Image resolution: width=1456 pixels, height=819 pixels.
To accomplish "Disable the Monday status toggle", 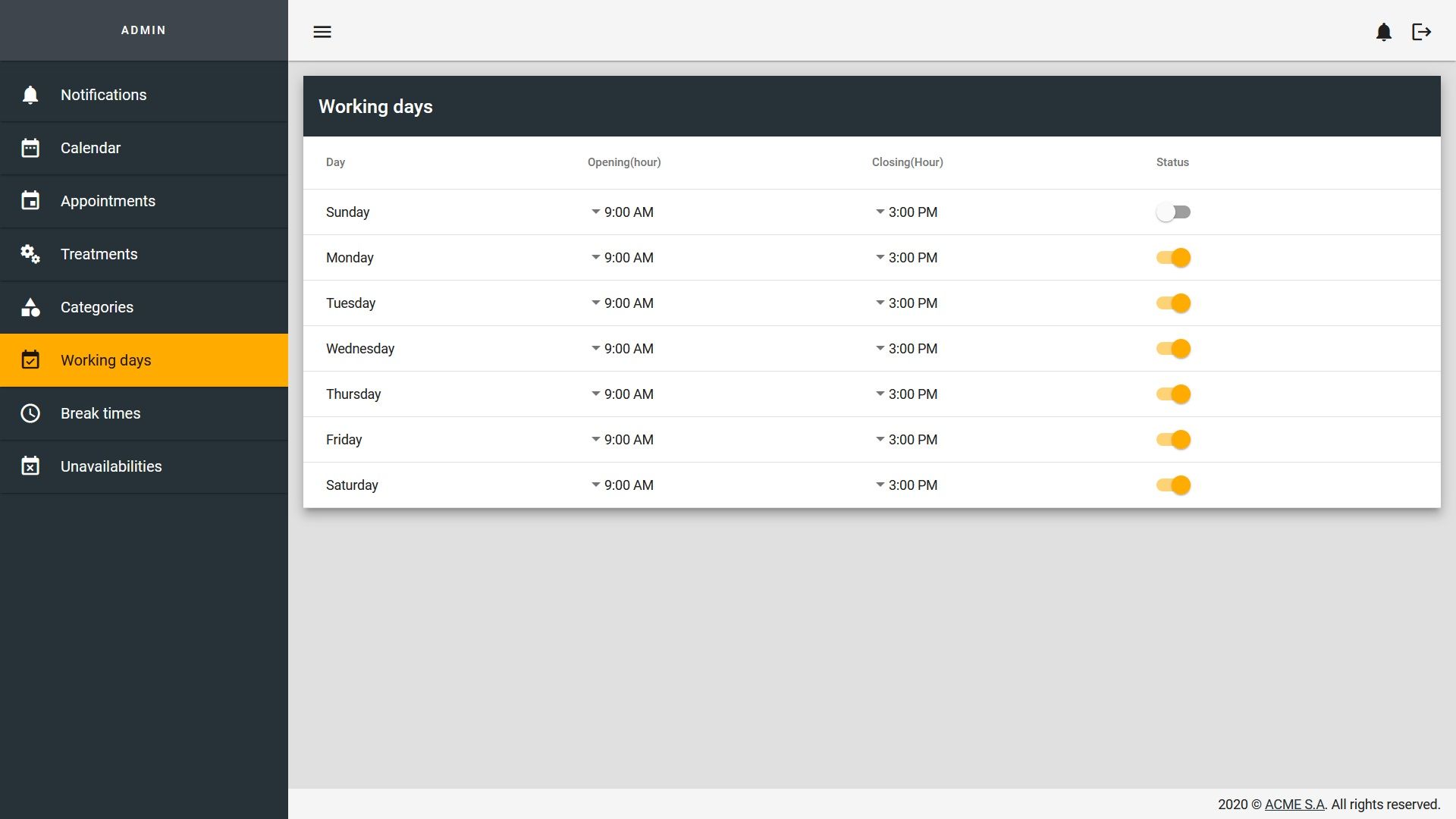I will point(1173,258).
